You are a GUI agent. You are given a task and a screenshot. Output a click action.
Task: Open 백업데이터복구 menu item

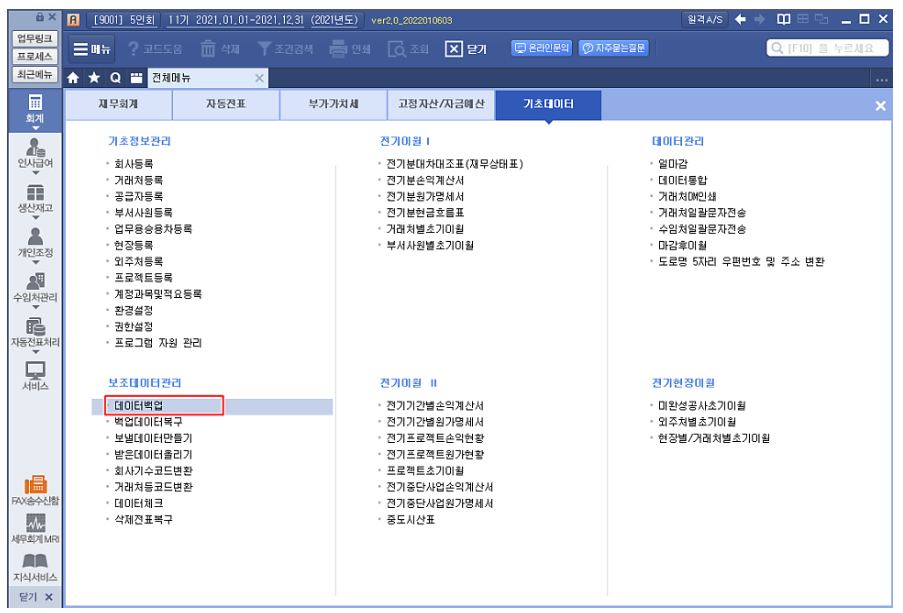click(148, 422)
